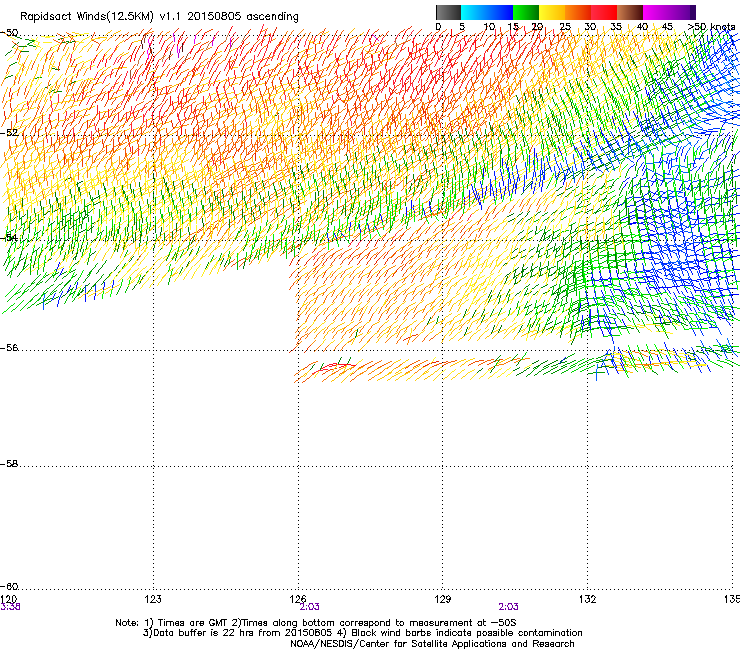This screenshot has width=740, height=650.
Task: Click the ">50 knots" legend label
Action: 712,27
